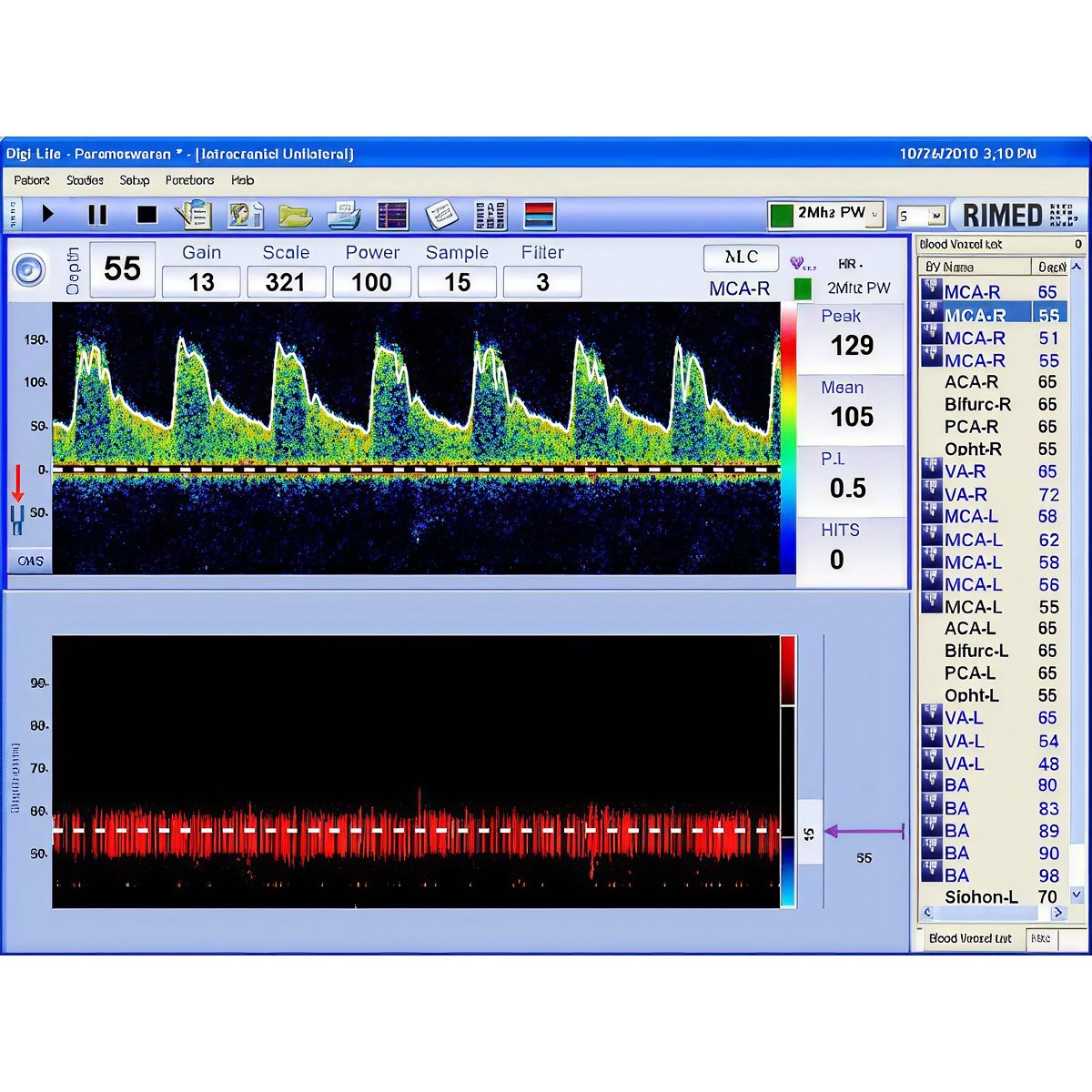This screenshot has height=1092, width=1092.
Task: Open the Studies menu
Action: [x=85, y=180]
